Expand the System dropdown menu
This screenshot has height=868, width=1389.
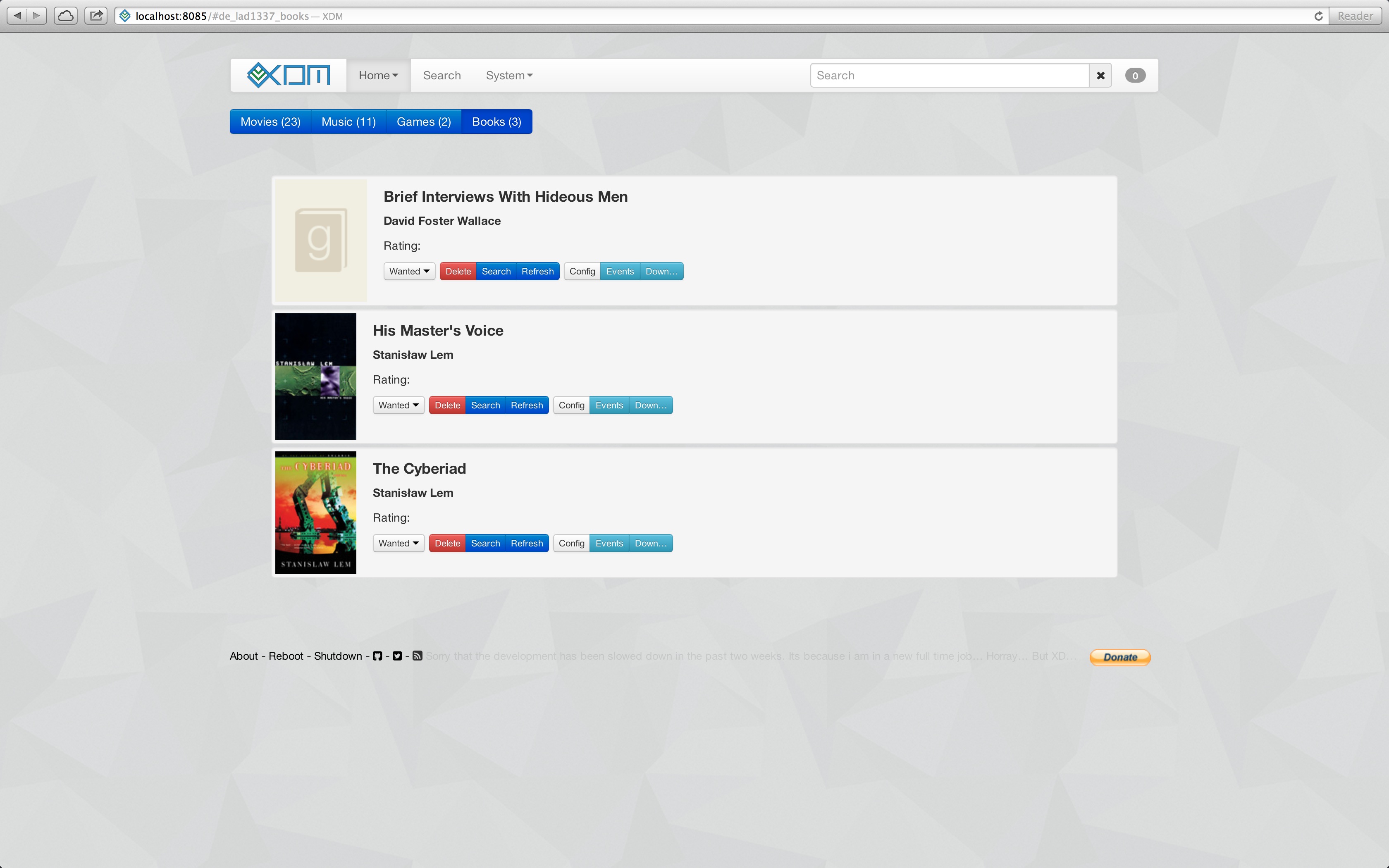(x=509, y=76)
